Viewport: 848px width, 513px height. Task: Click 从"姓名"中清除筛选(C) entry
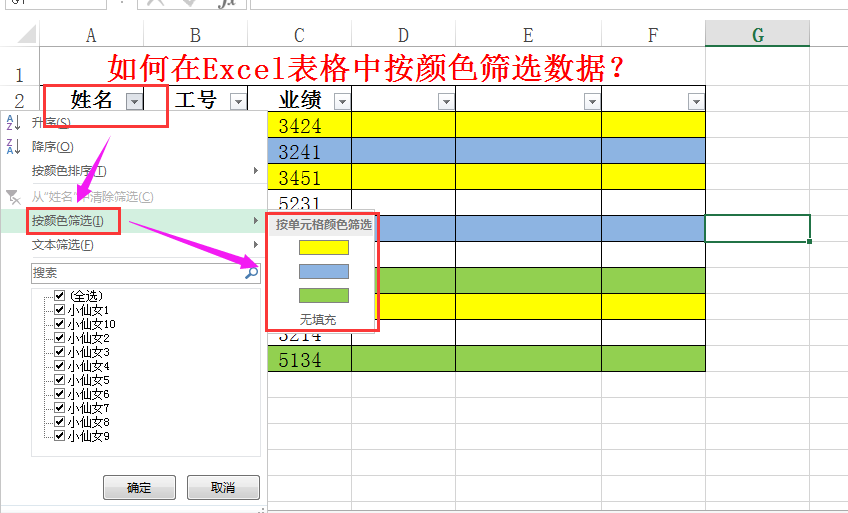click(134, 197)
